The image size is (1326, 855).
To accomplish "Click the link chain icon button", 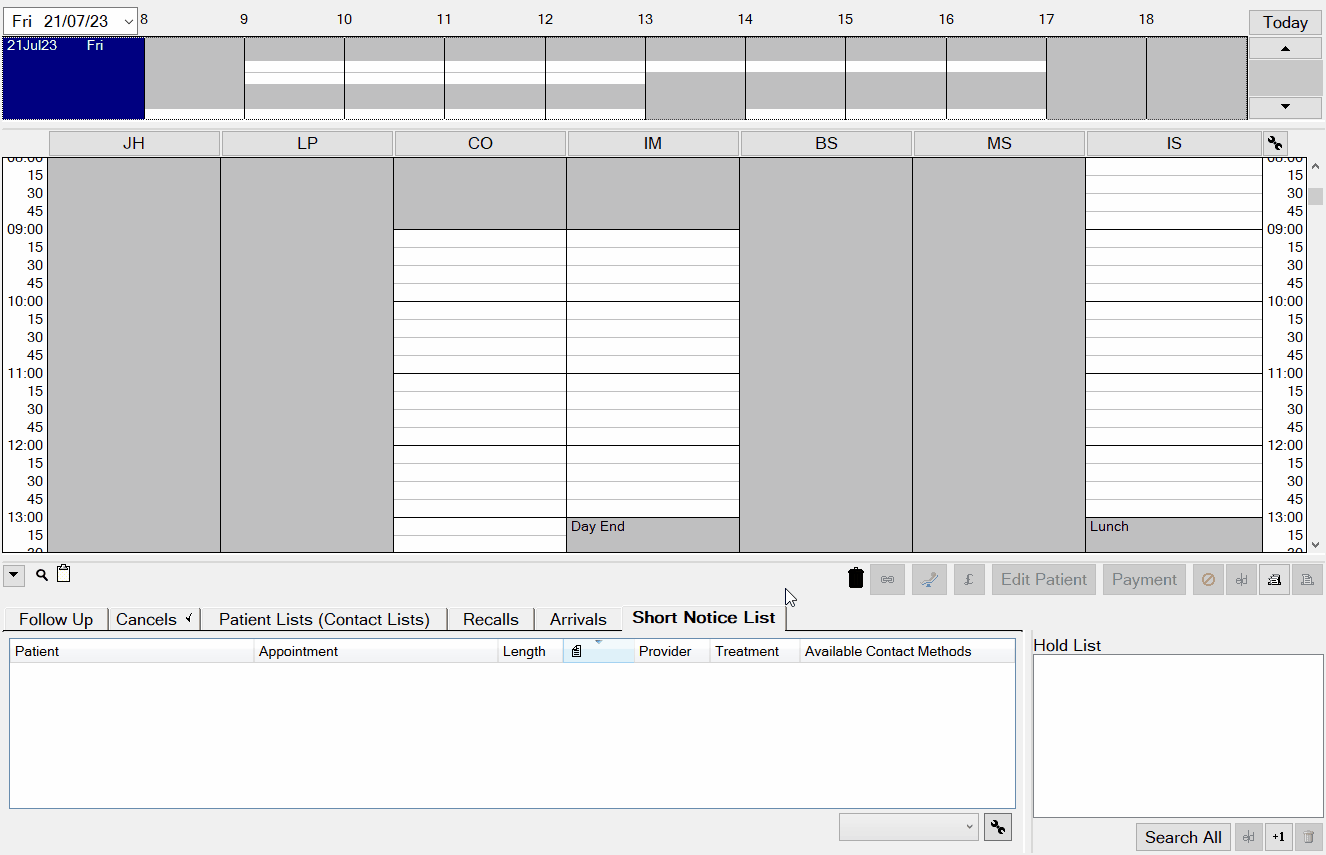I will (x=887, y=580).
